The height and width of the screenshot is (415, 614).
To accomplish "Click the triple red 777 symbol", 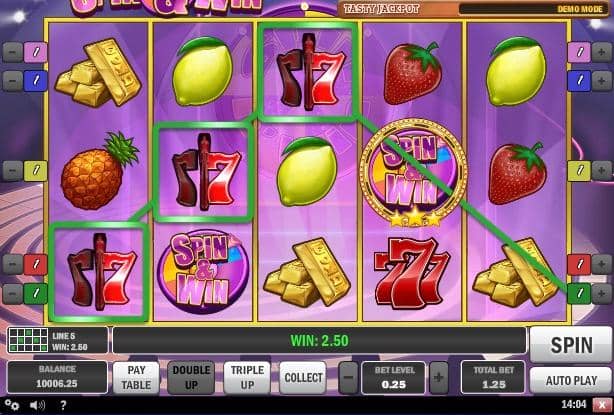I will (x=412, y=272).
